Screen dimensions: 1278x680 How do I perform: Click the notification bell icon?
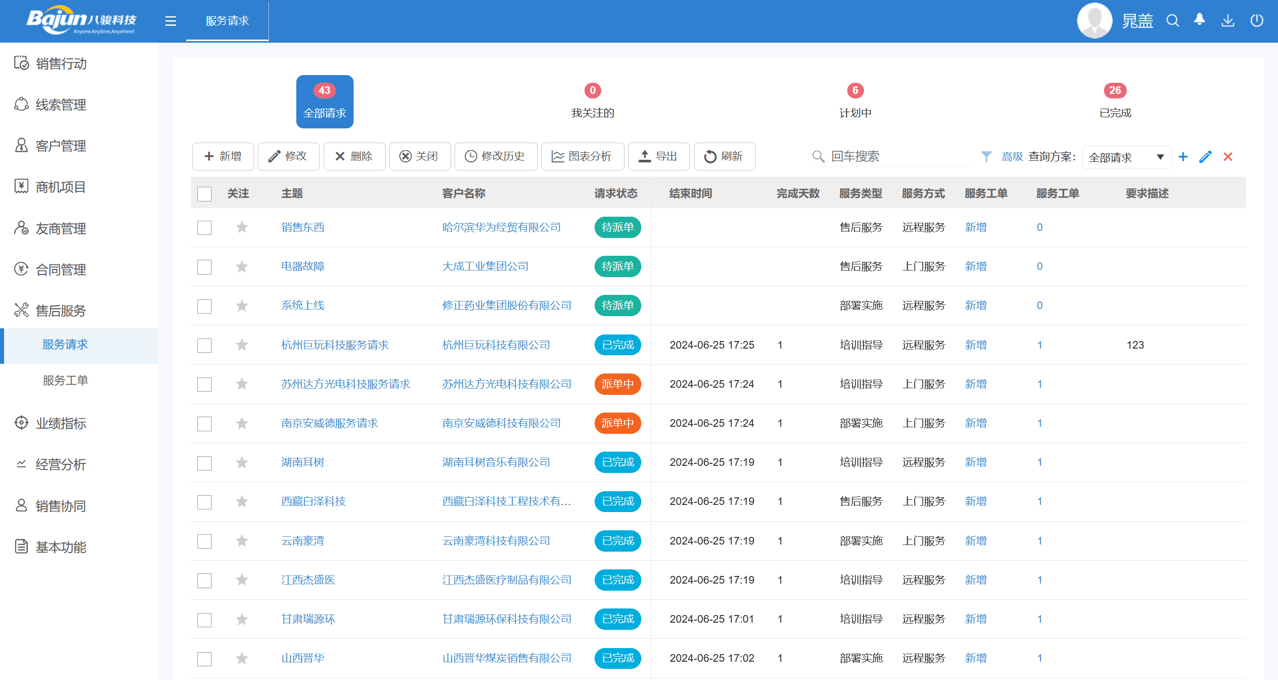(x=1199, y=19)
